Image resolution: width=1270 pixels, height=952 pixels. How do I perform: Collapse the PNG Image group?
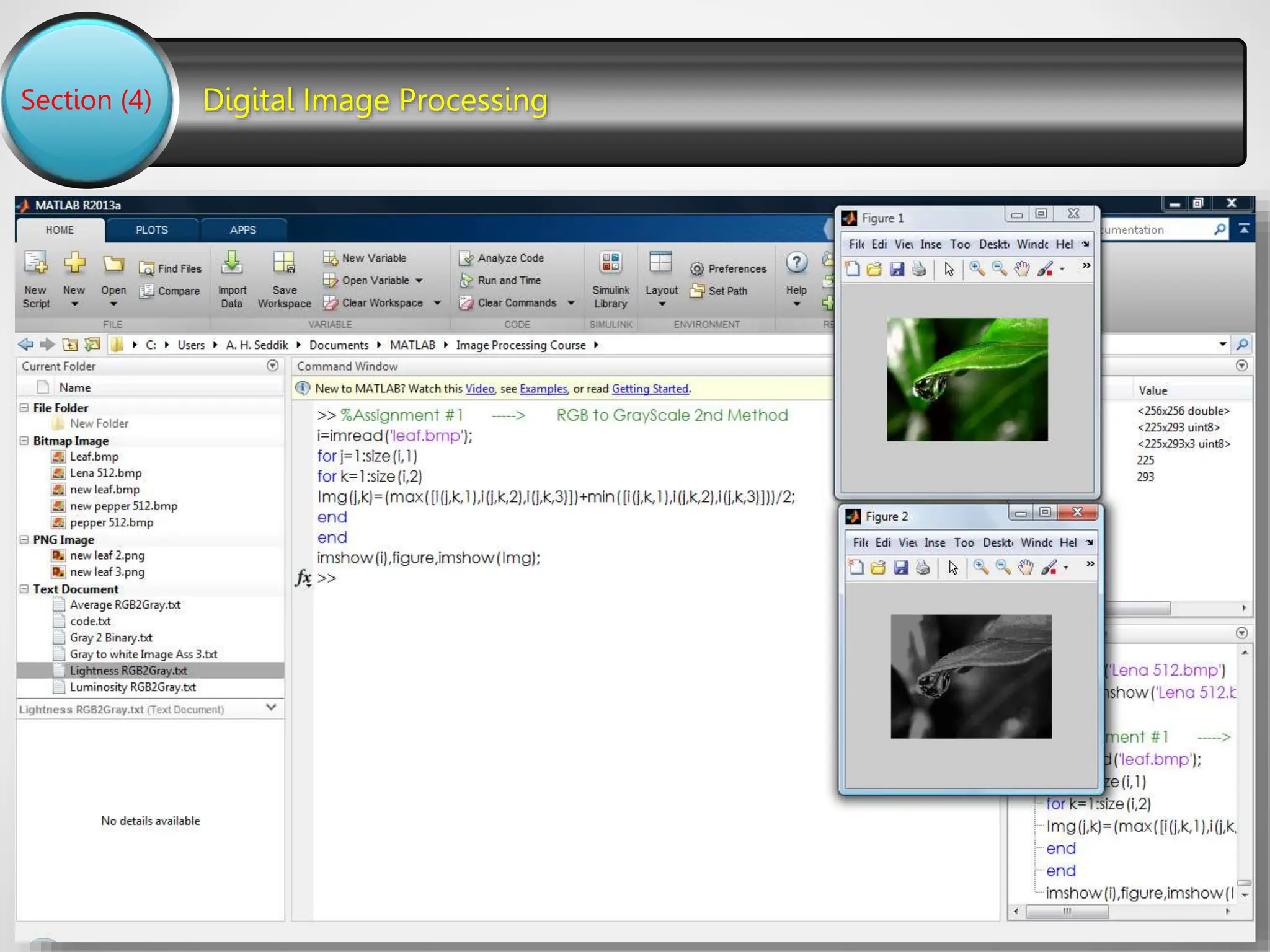[x=24, y=539]
